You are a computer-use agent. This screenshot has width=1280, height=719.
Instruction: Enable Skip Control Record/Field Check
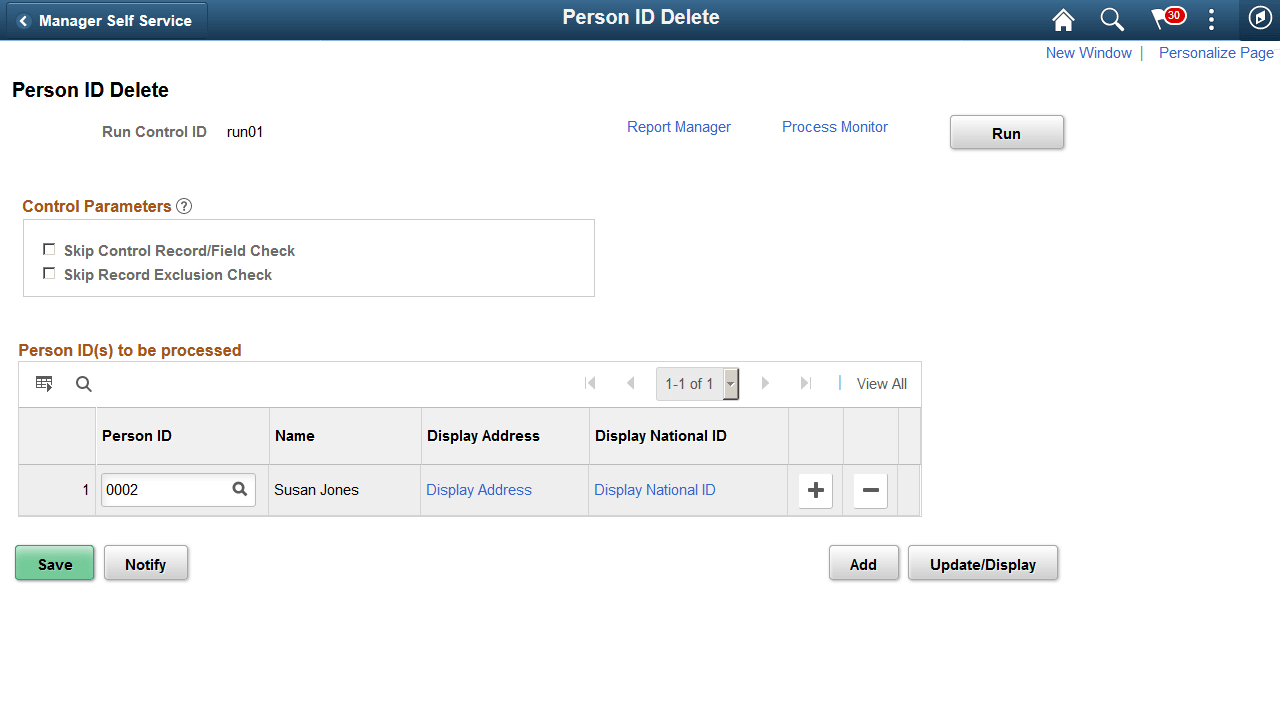pos(49,248)
